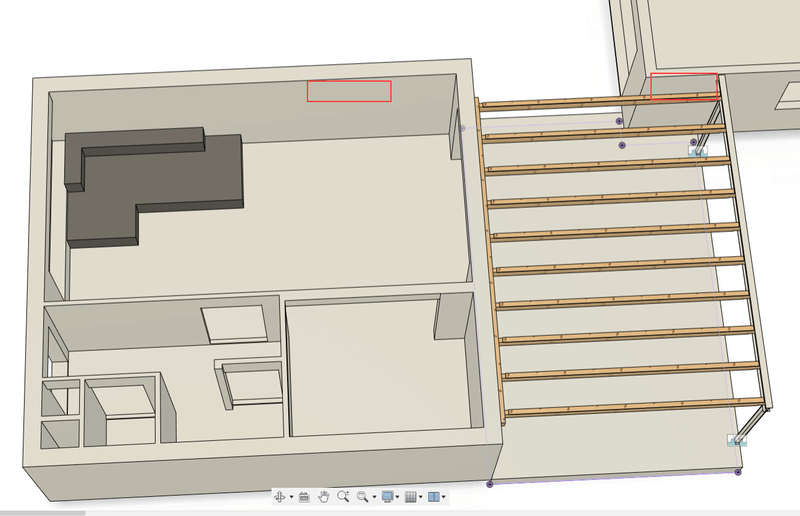
Task: Click the Look At tool icon
Action: [304, 497]
